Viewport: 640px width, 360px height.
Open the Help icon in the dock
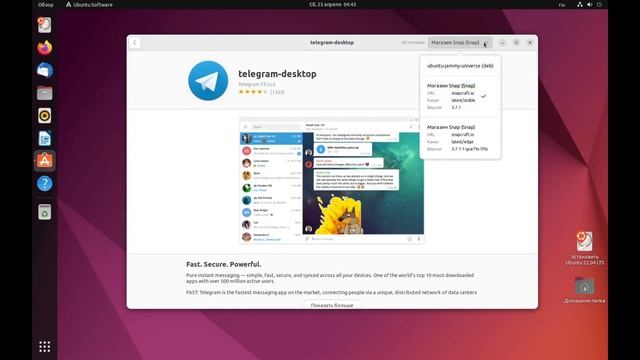pyautogui.click(x=44, y=184)
